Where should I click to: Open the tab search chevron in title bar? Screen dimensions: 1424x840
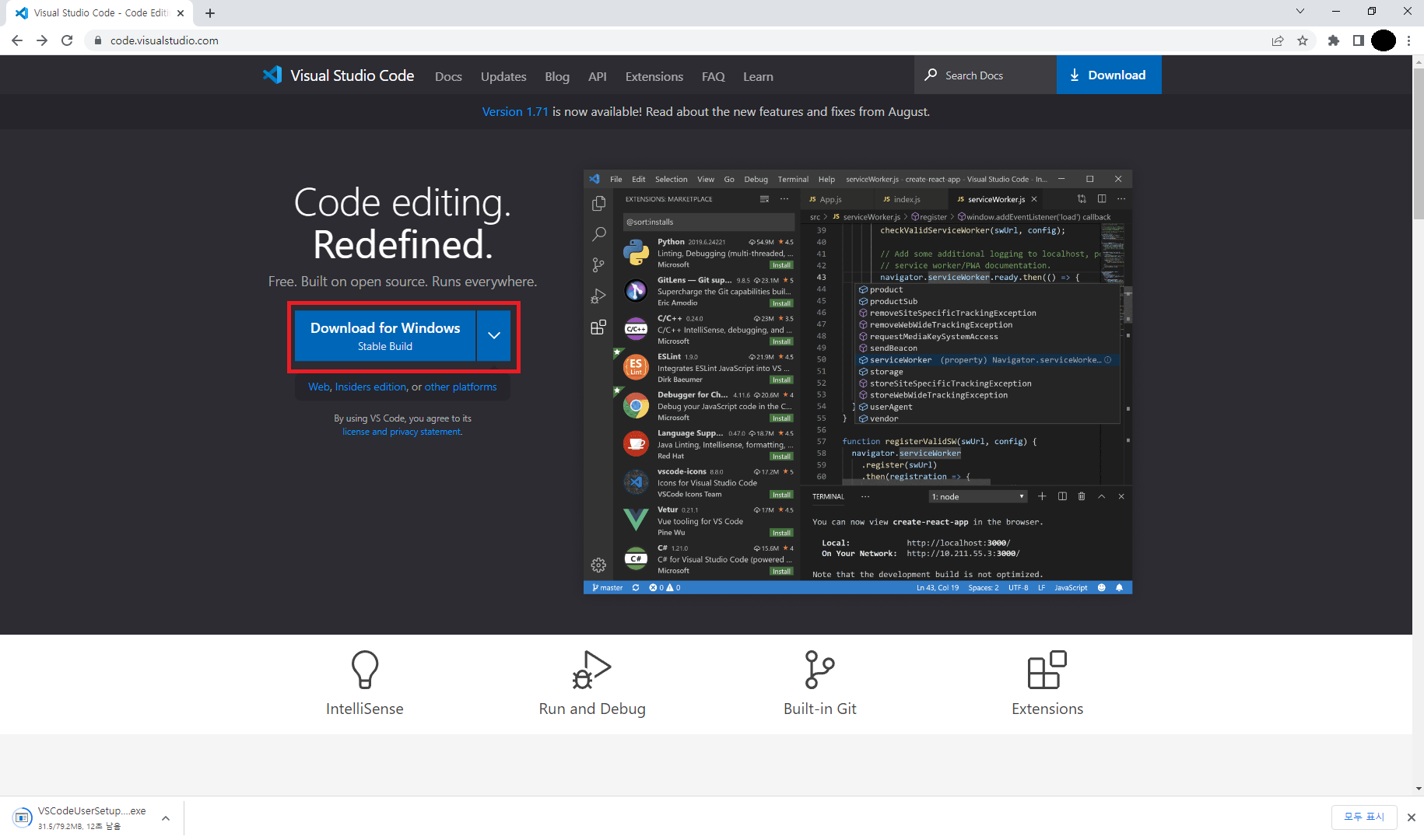point(1300,11)
